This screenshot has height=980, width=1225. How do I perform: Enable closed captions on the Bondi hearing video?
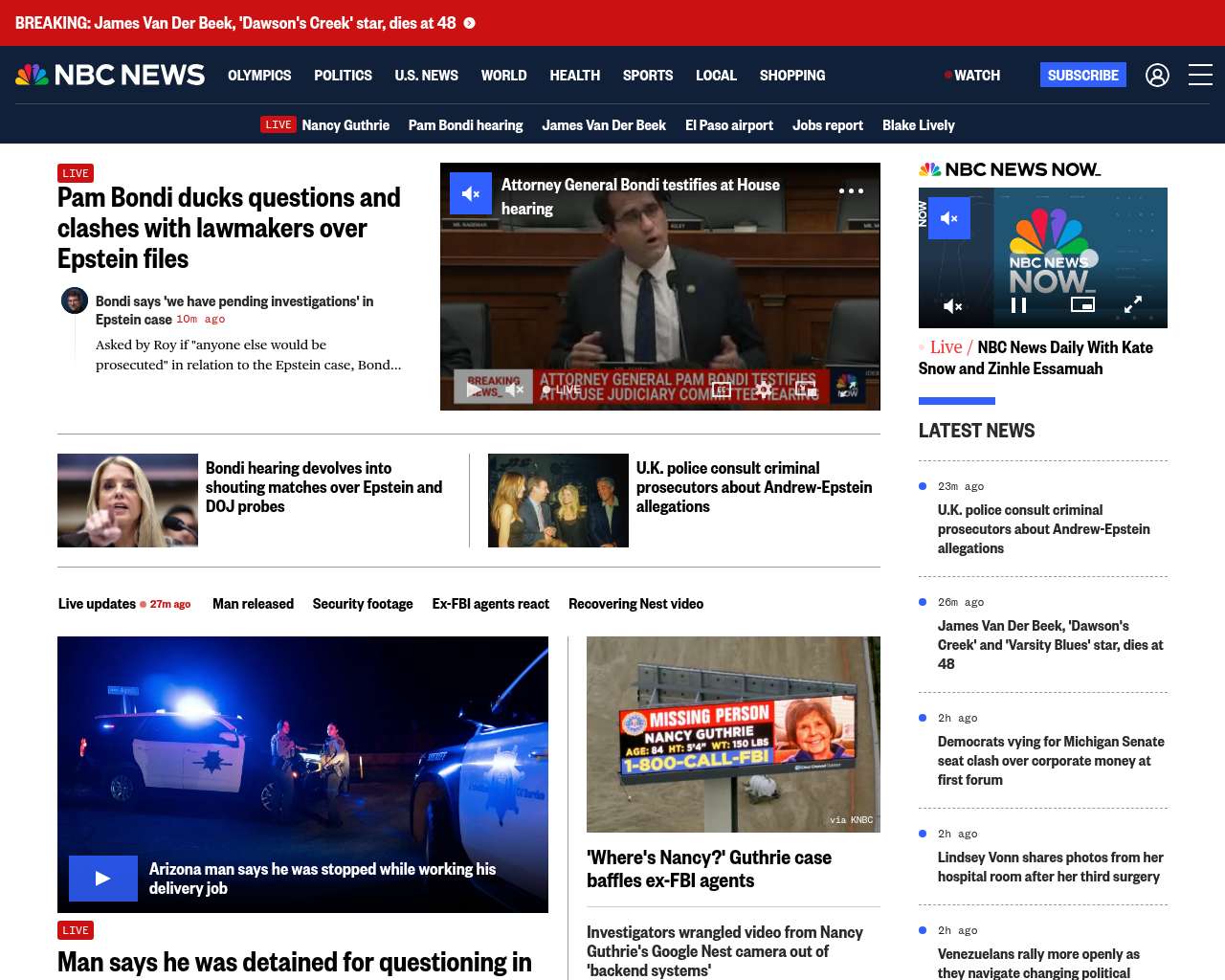[x=722, y=390]
